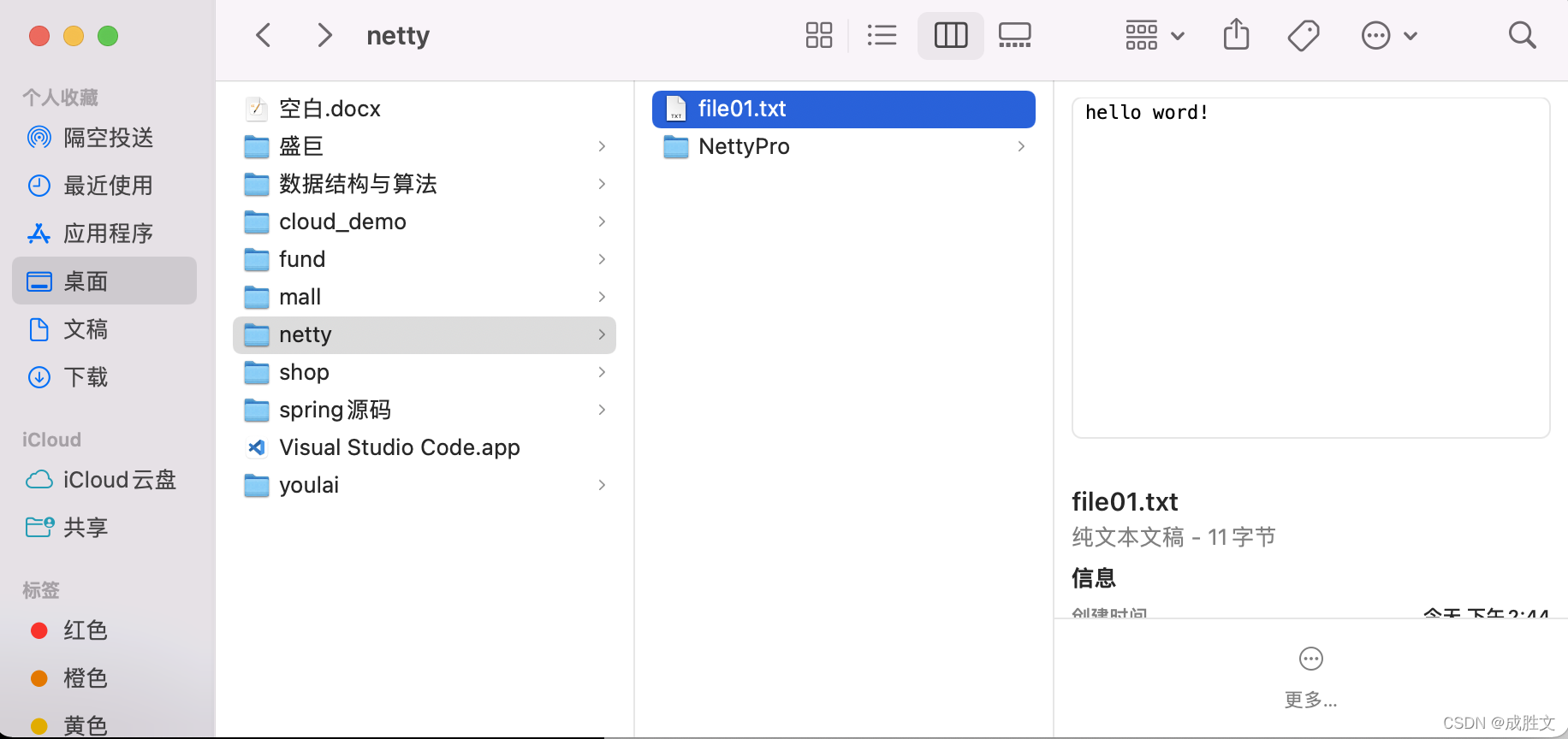Expand the mall folder chevron
The image size is (1568, 739).
point(602,297)
